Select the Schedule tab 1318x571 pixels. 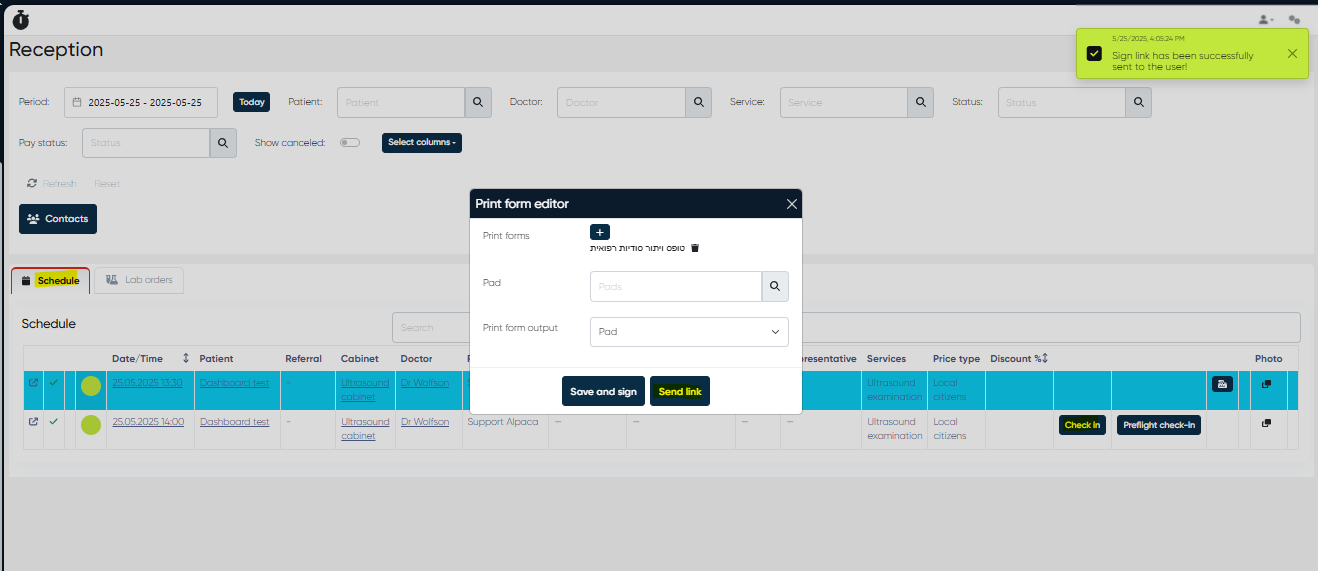(51, 281)
